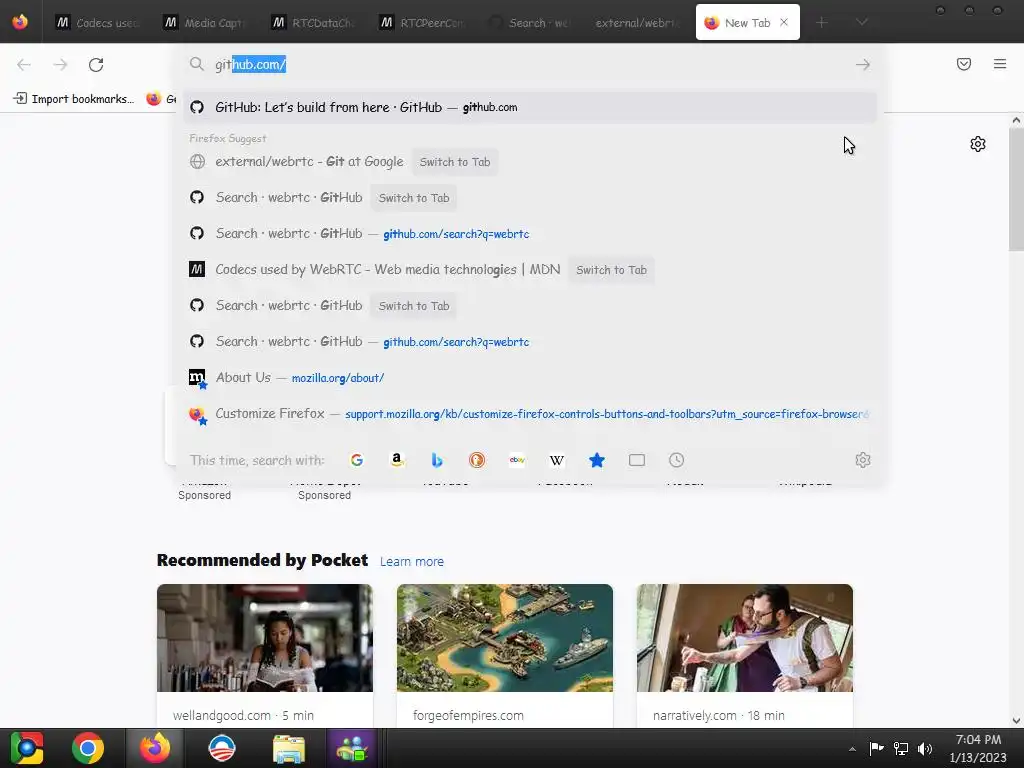Viewport: 1024px width, 768px height.
Task: Open search settings gear in dropdown
Action: [x=863, y=460]
